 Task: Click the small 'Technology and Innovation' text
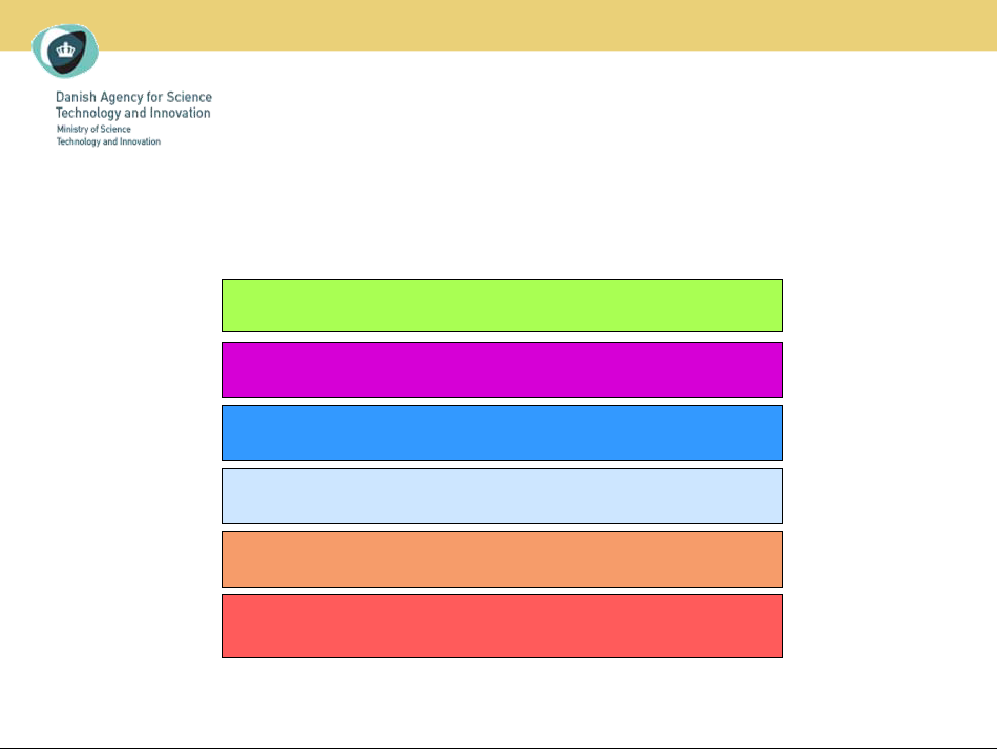pyautogui.click(x=108, y=142)
